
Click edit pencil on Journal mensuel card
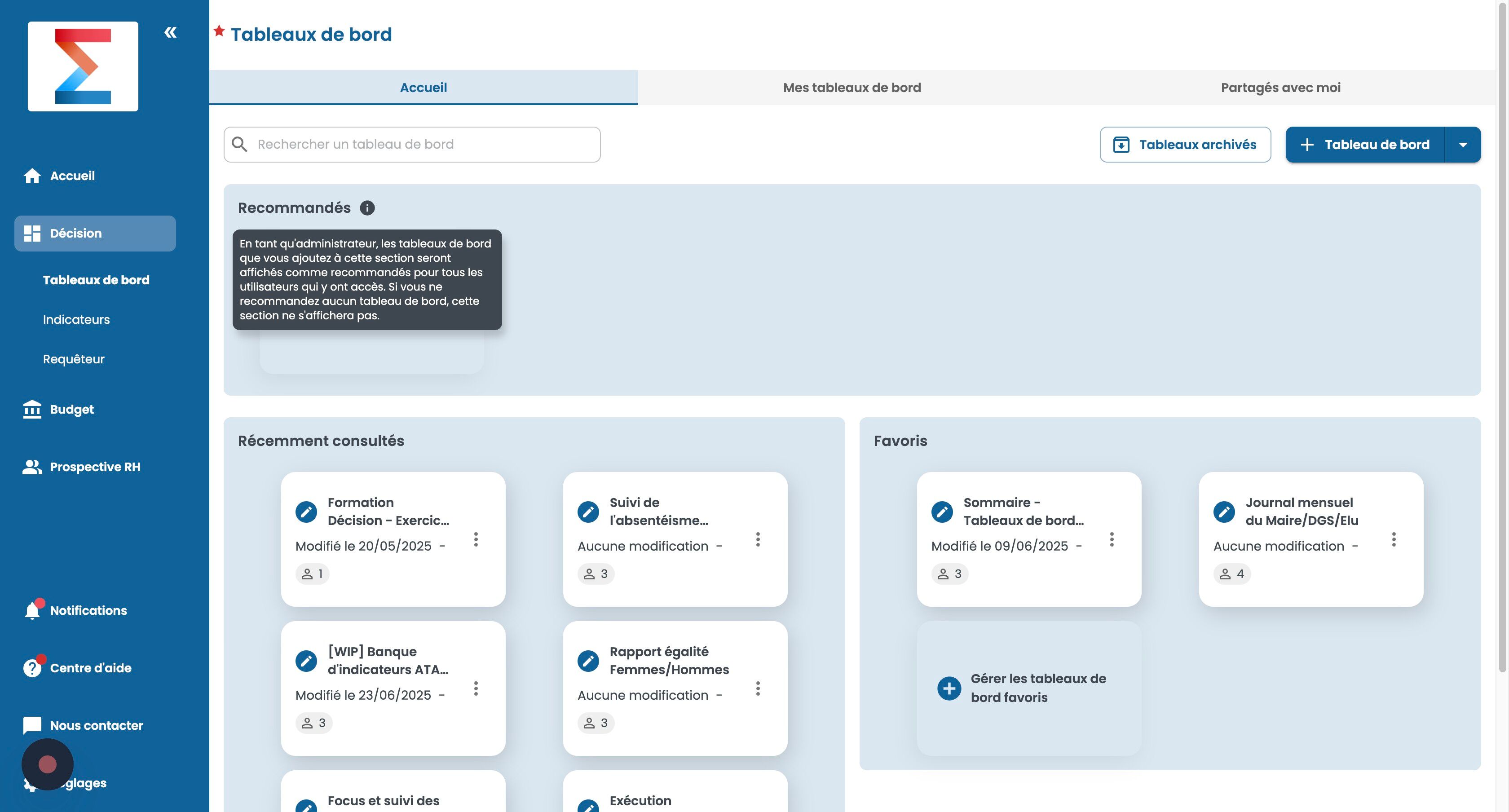pyautogui.click(x=1224, y=512)
